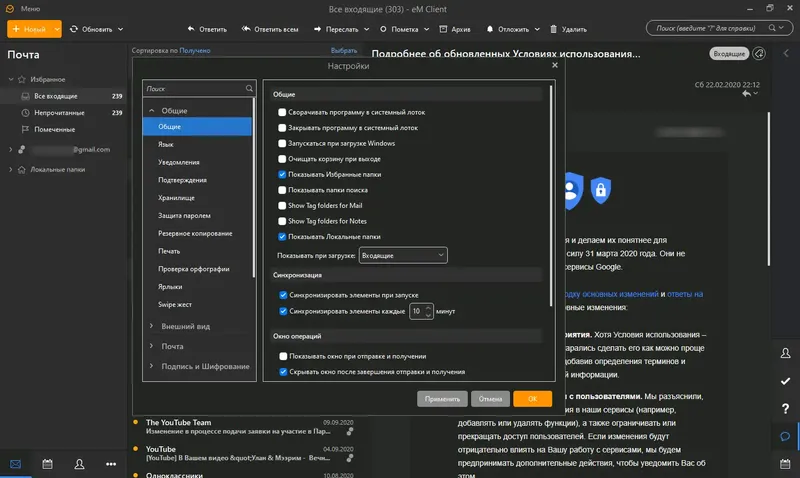Click the Reply toolbar button

pos(206,29)
